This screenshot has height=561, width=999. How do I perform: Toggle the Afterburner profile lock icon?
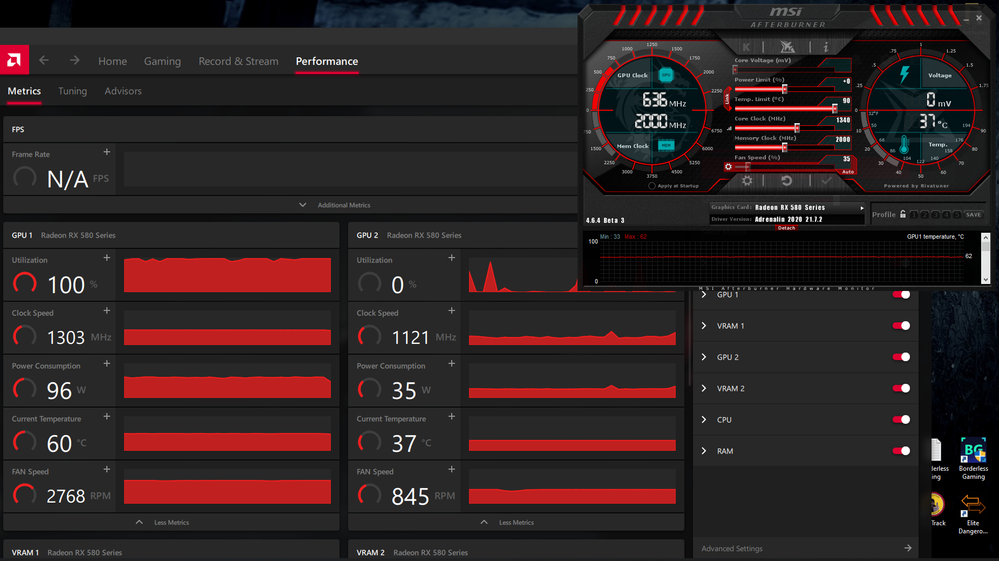click(x=903, y=215)
